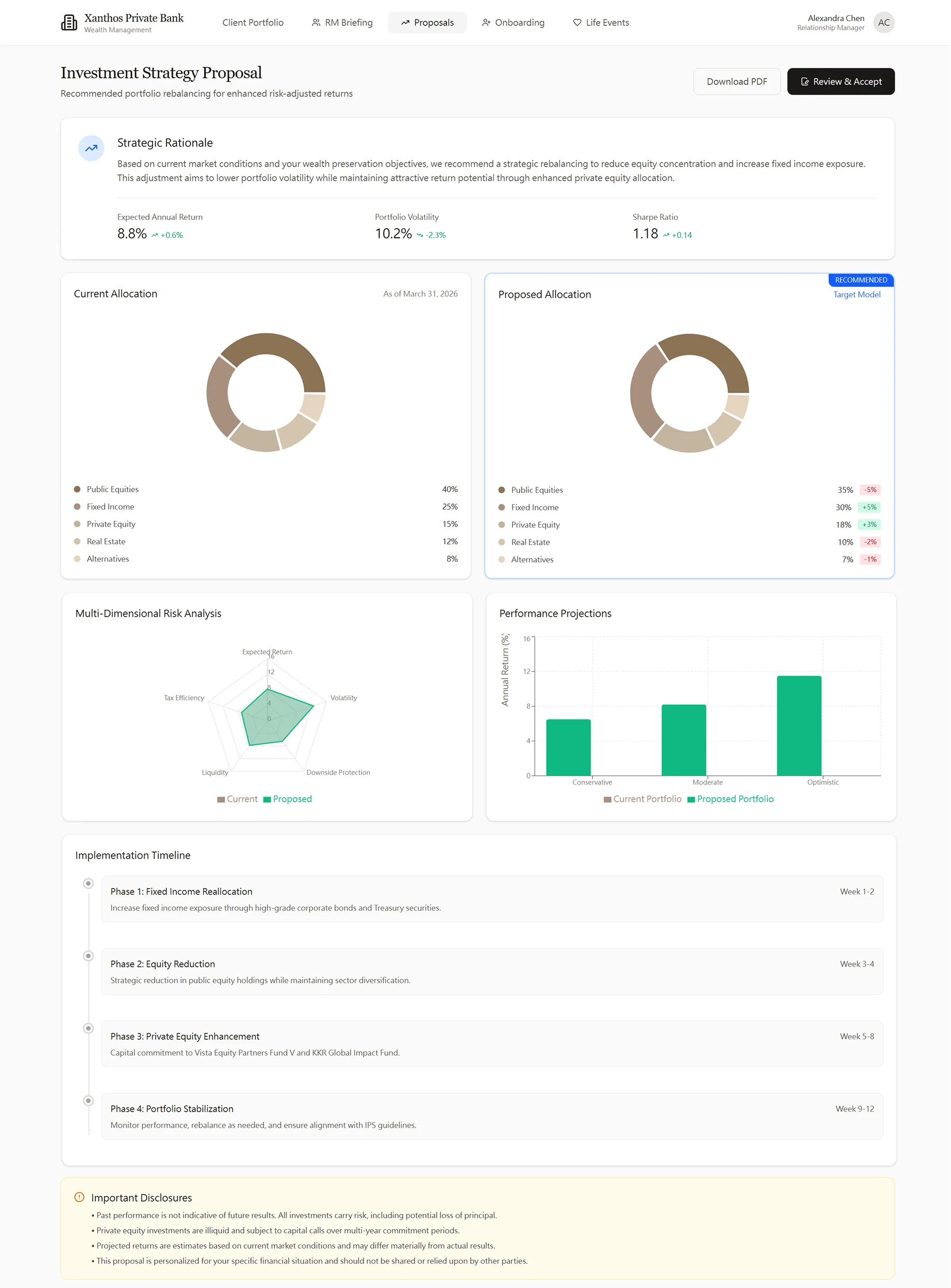Image resolution: width=951 pixels, height=1288 pixels.
Task: Click the Life Events heart icon
Action: coord(576,22)
